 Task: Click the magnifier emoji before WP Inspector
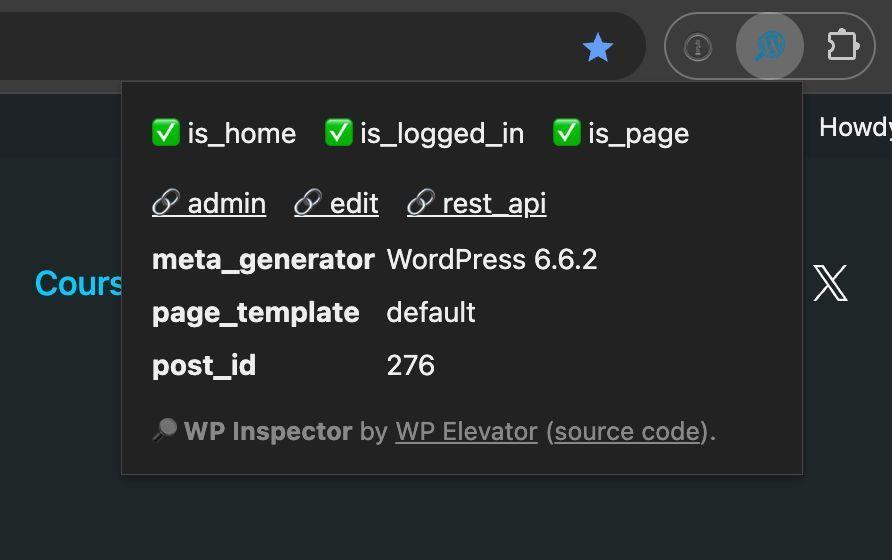click(x=165, y=430)
